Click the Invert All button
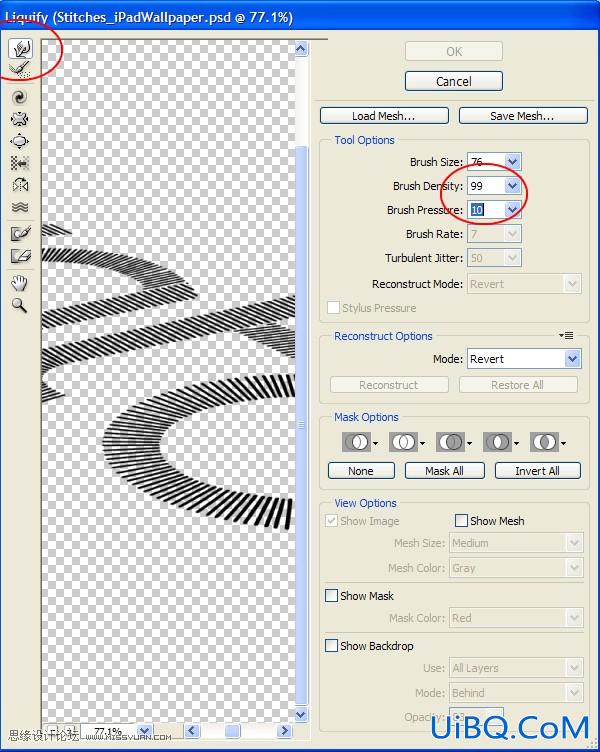 pos(538,471)
